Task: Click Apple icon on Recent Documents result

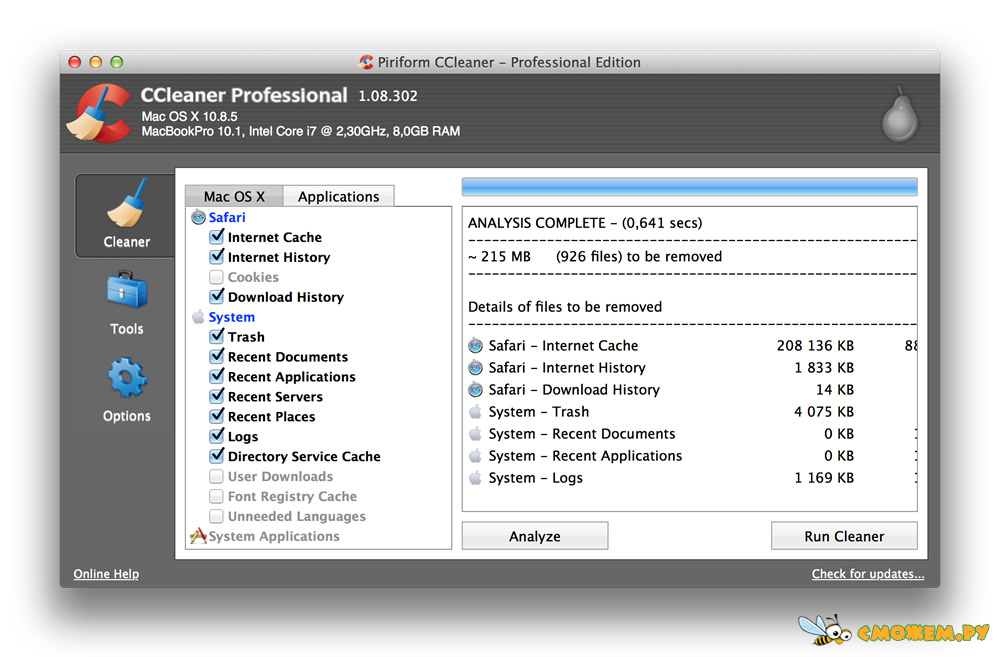Action: 475,434
